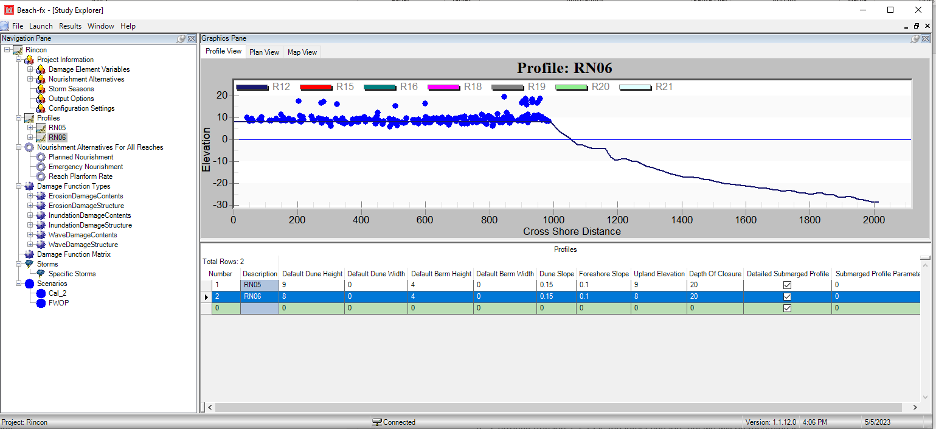The height and width of the screenshot is (430, 936).
Task: Click the Damage Function Types icon
Action: 29,186
